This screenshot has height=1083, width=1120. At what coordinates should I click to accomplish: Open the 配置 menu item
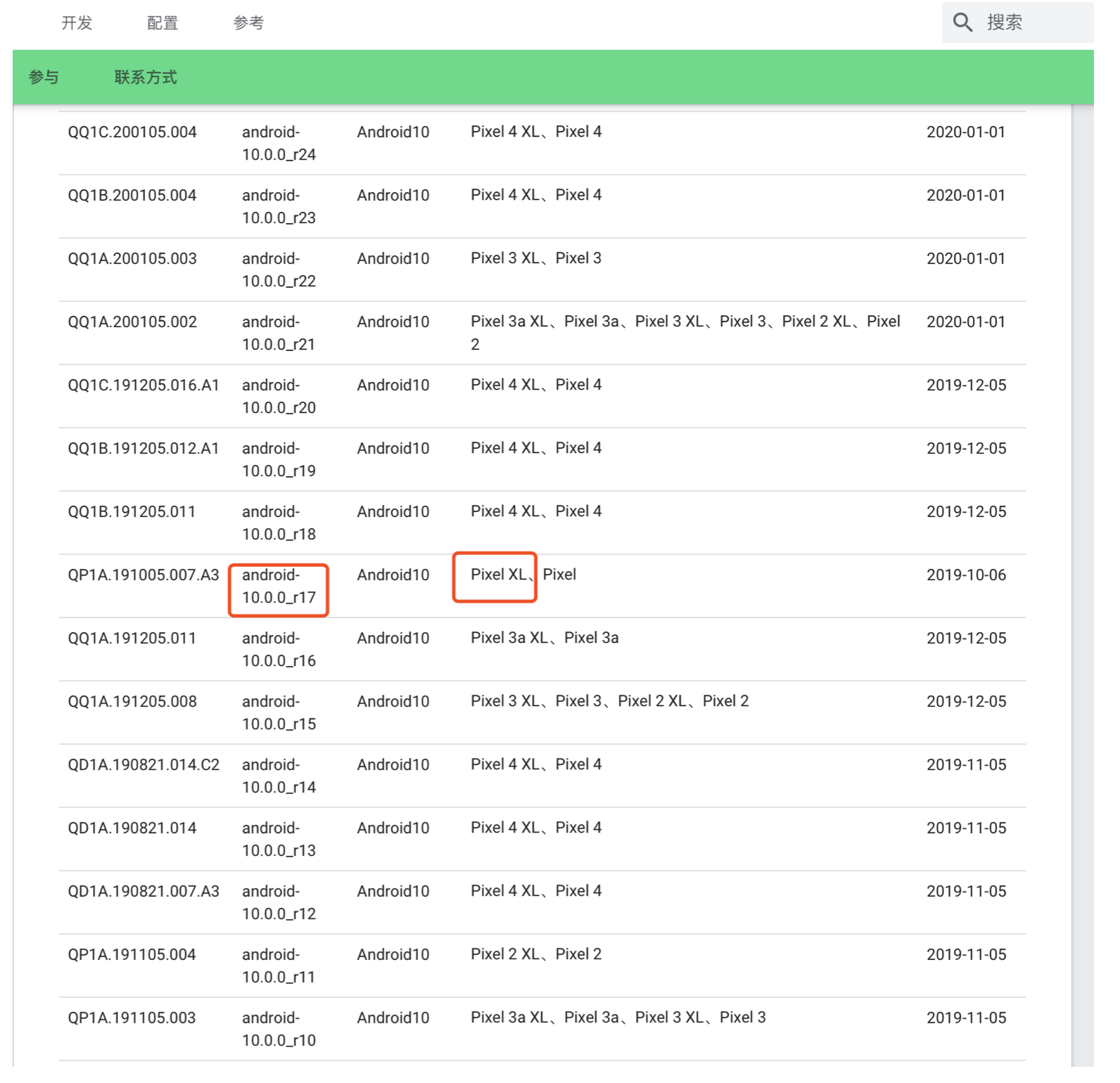163,23
